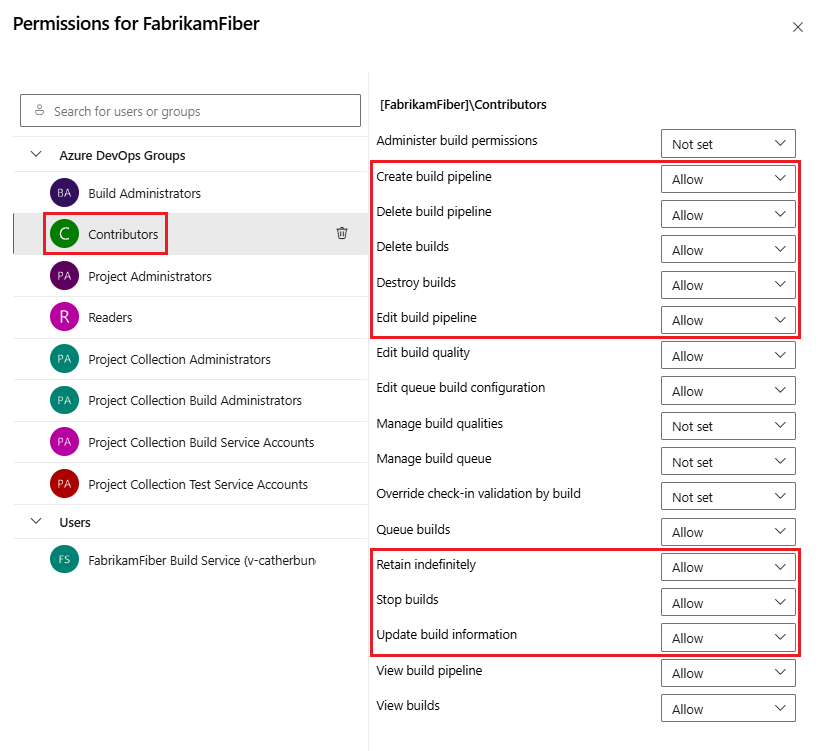Click the Override check-in validation by build label
The width and height of the screenshot is (821, 751).
point(478,493)
